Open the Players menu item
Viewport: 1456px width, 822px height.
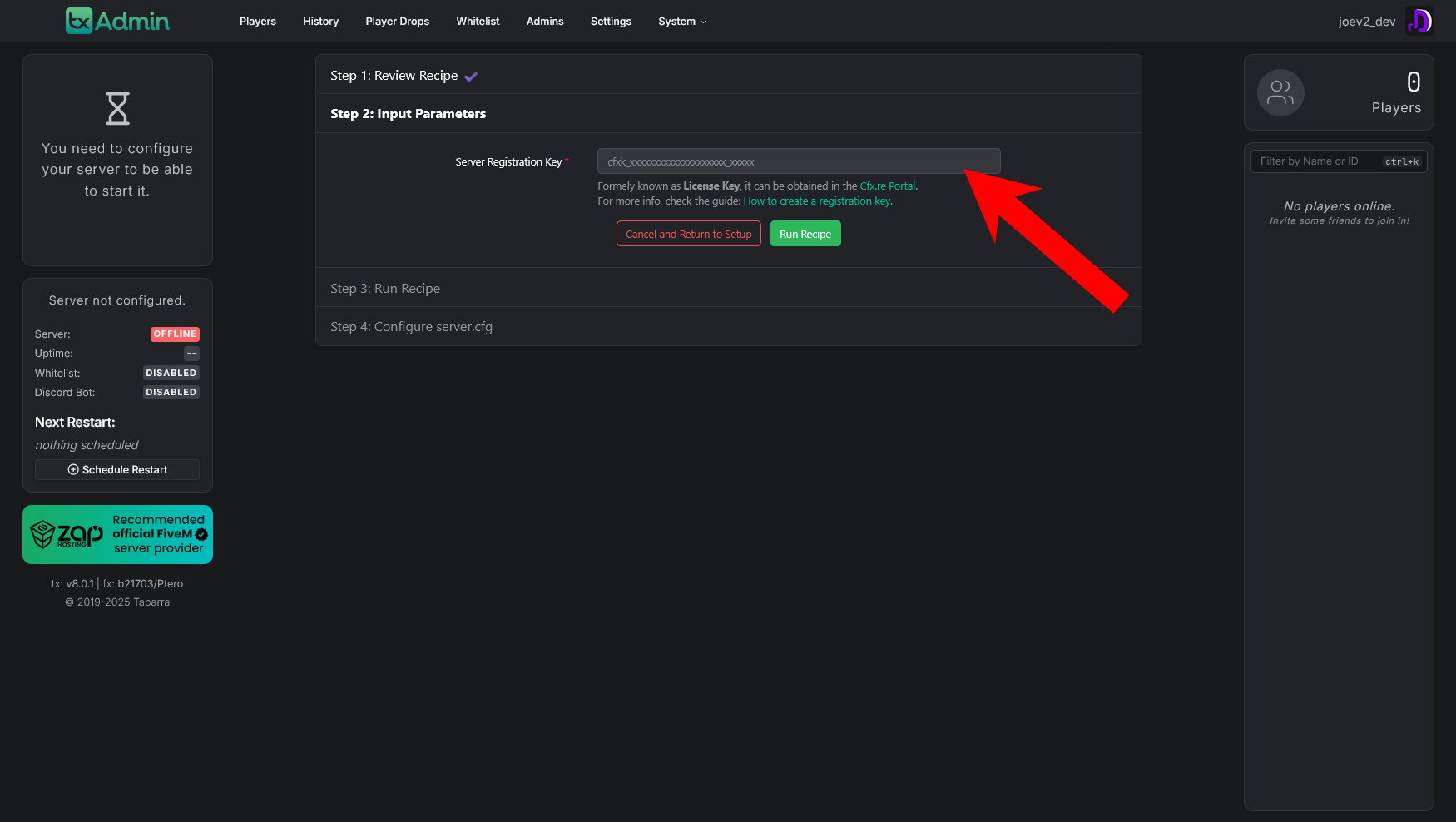click(258, 22)
